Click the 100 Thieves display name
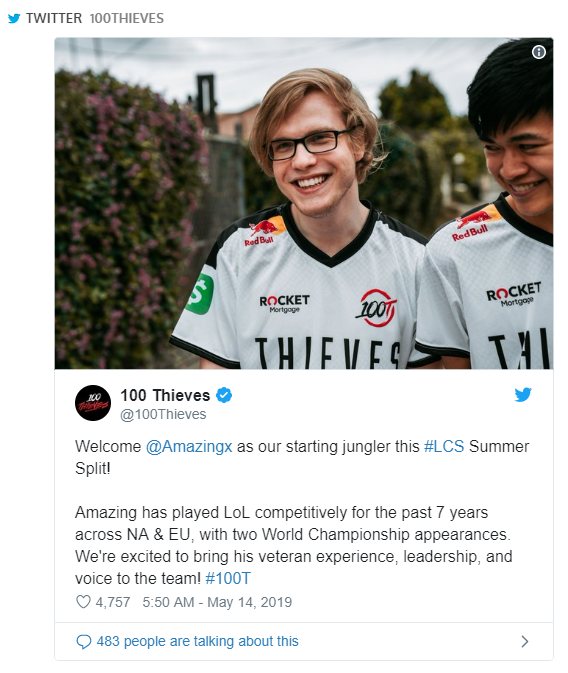 point(165,395)
